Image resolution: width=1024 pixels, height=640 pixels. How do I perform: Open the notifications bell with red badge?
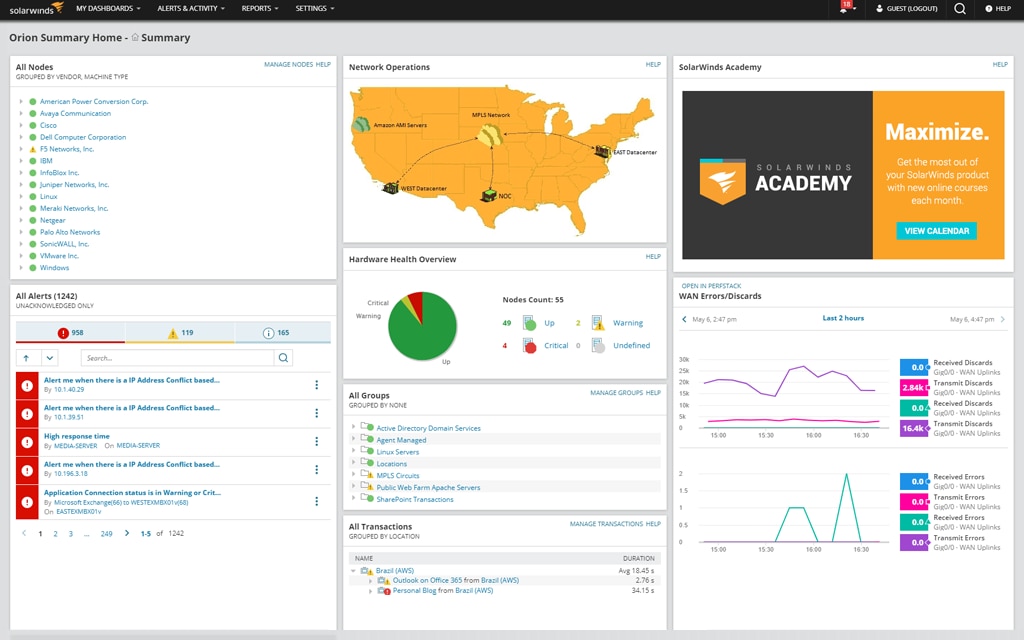point(846,8)
